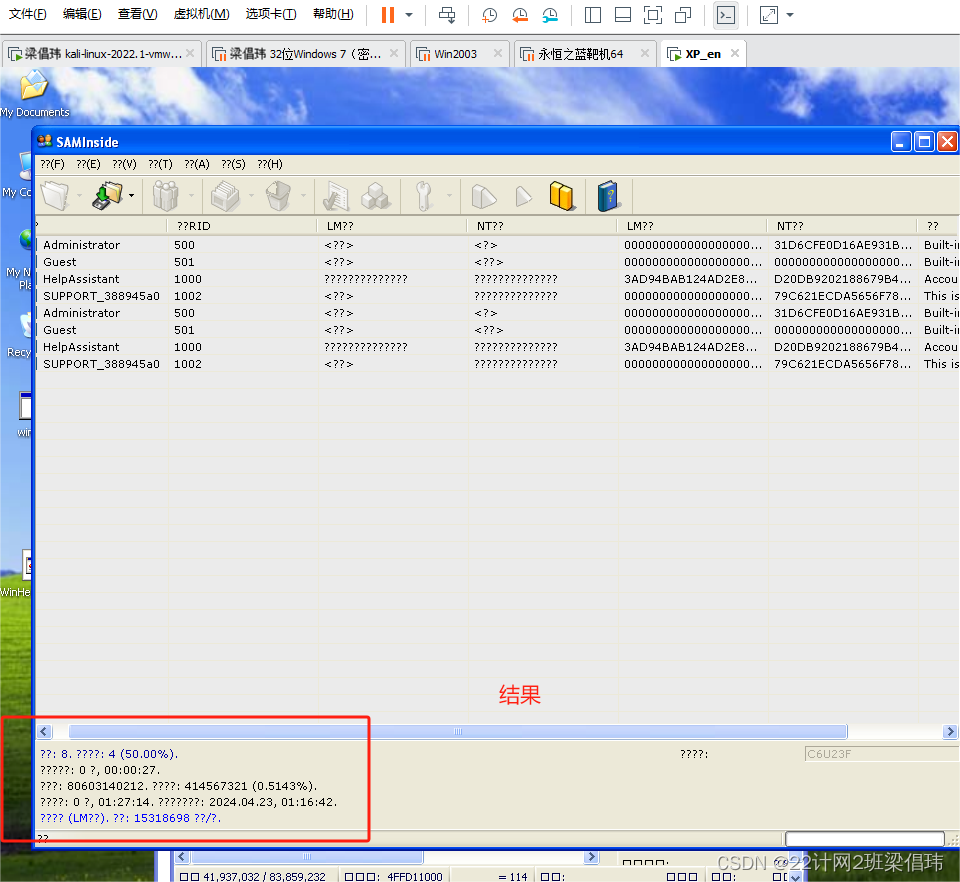This screenshot has width=960, height=882.
Task: Close the 永恒之蓝靶机64 tab with its X
Action: (x=645, y=53)
